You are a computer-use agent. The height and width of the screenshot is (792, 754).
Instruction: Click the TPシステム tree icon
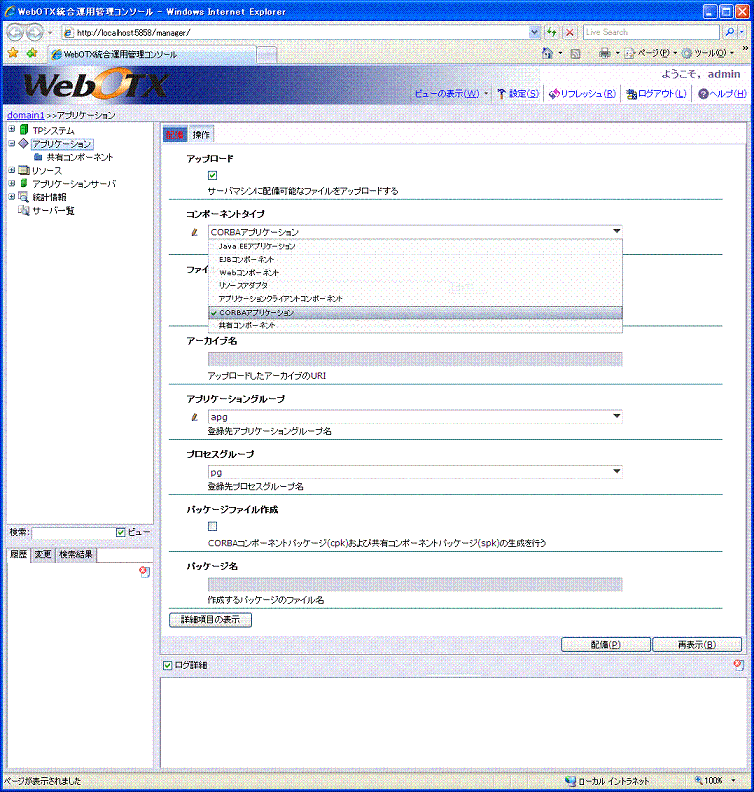[x=24, y=130]
